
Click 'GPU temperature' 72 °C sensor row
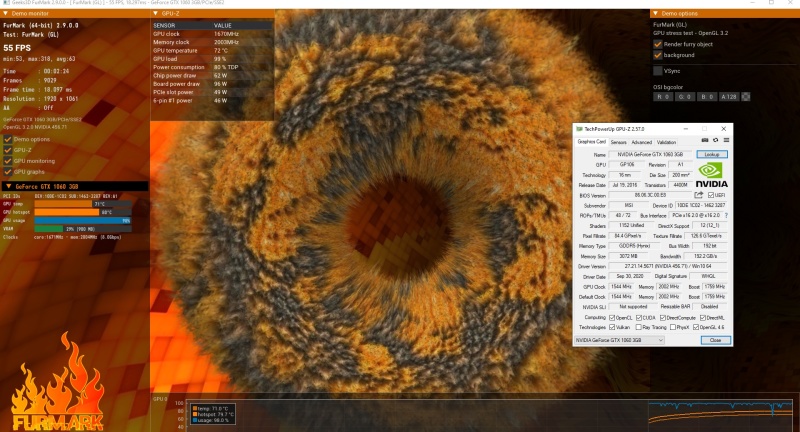212,50
